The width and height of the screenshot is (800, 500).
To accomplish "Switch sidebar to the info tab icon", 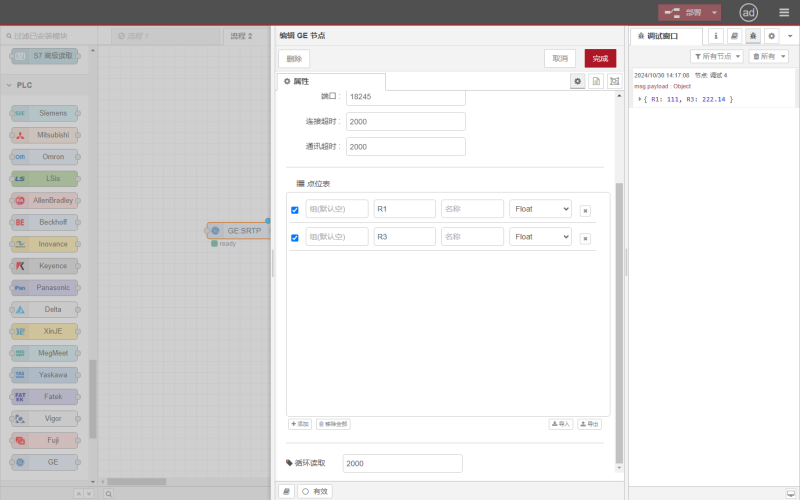I will coord(716,36).
